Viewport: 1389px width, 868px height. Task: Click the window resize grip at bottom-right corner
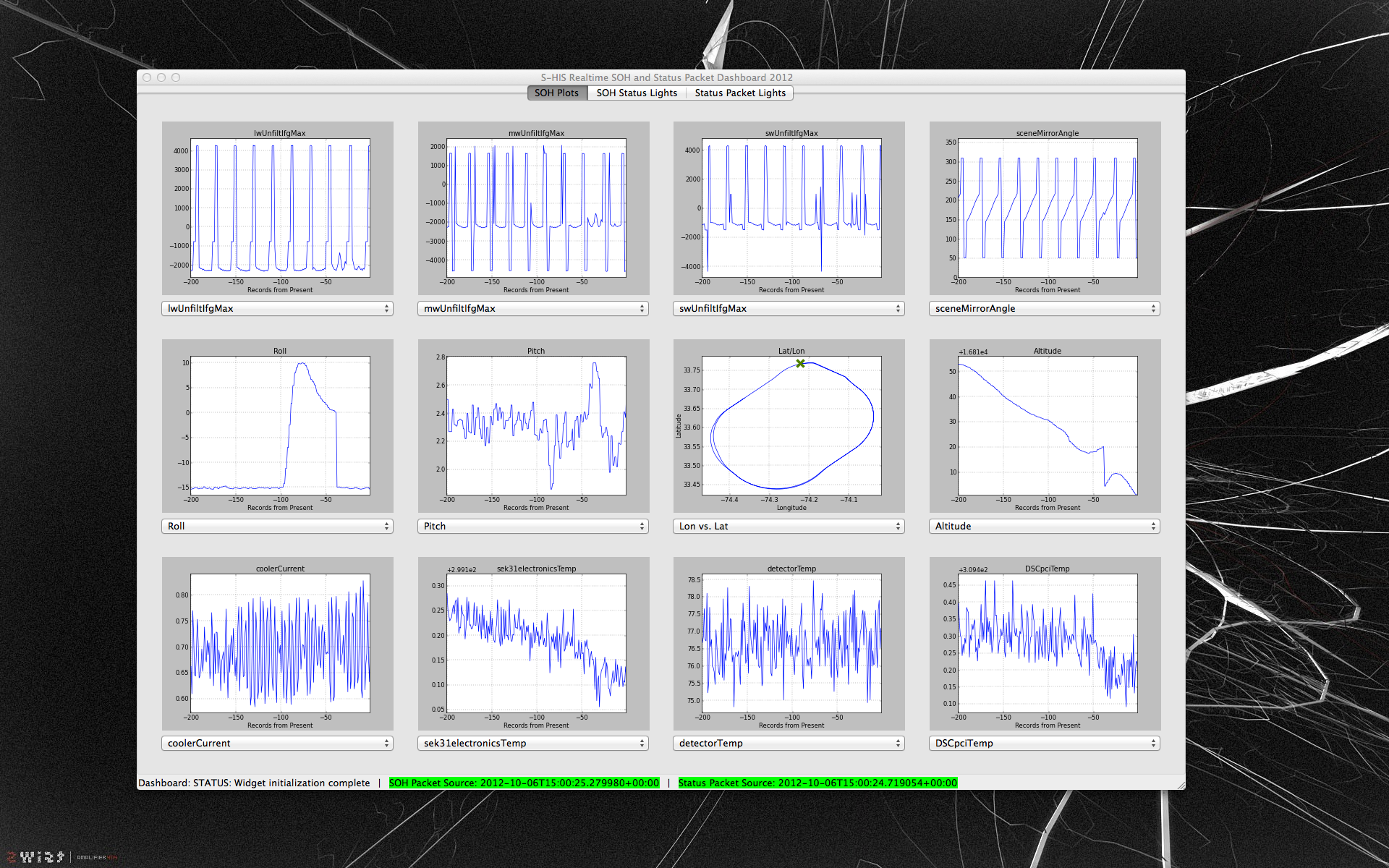click(x=1181, y=785)
